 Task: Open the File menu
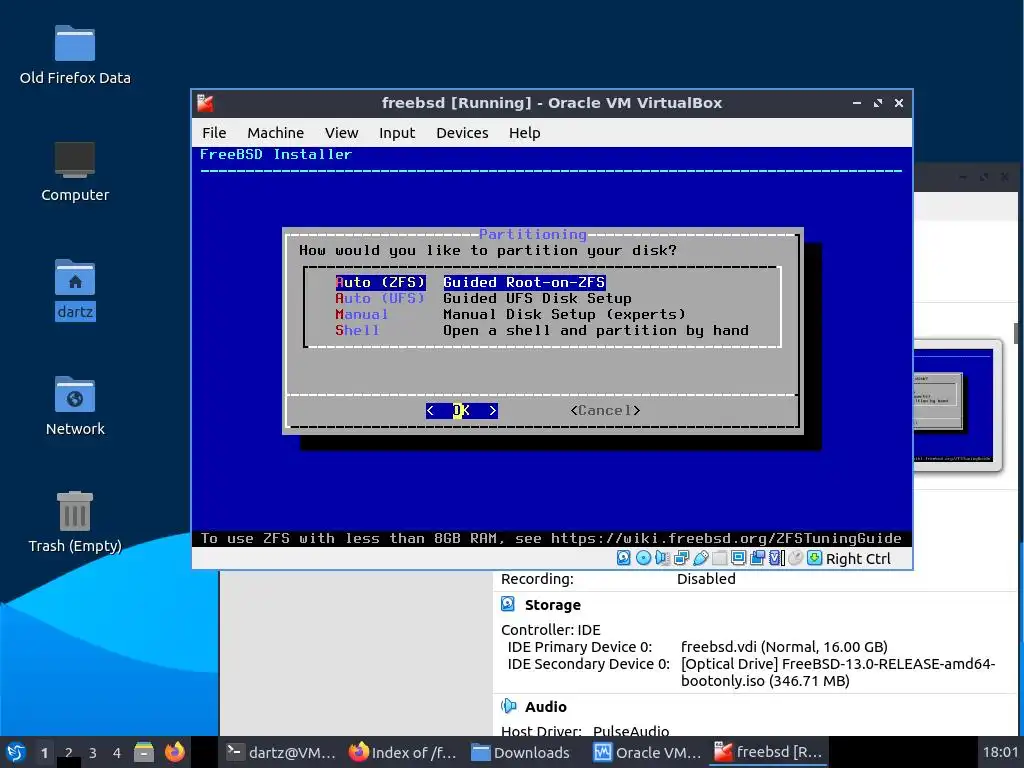point(214,133)
